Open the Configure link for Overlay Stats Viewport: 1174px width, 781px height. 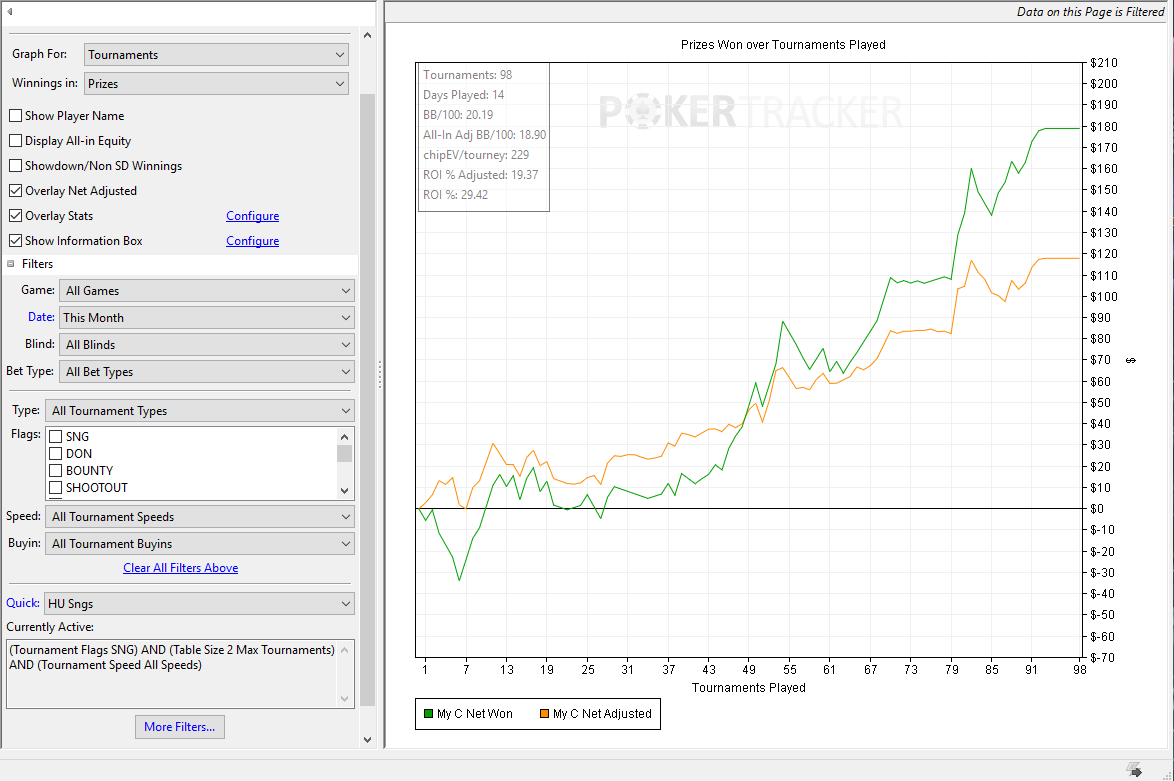[252, 216]
